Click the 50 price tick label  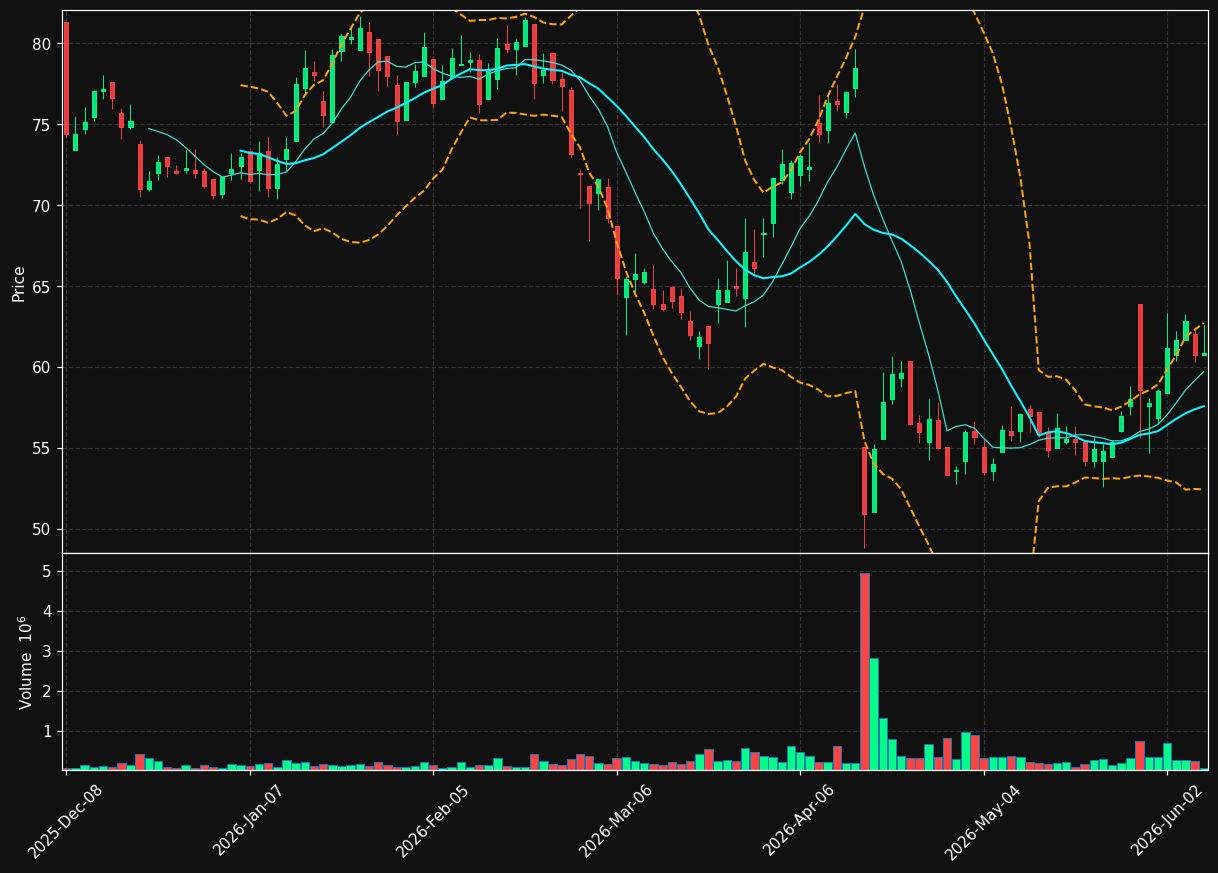click(x=42, y=530)
